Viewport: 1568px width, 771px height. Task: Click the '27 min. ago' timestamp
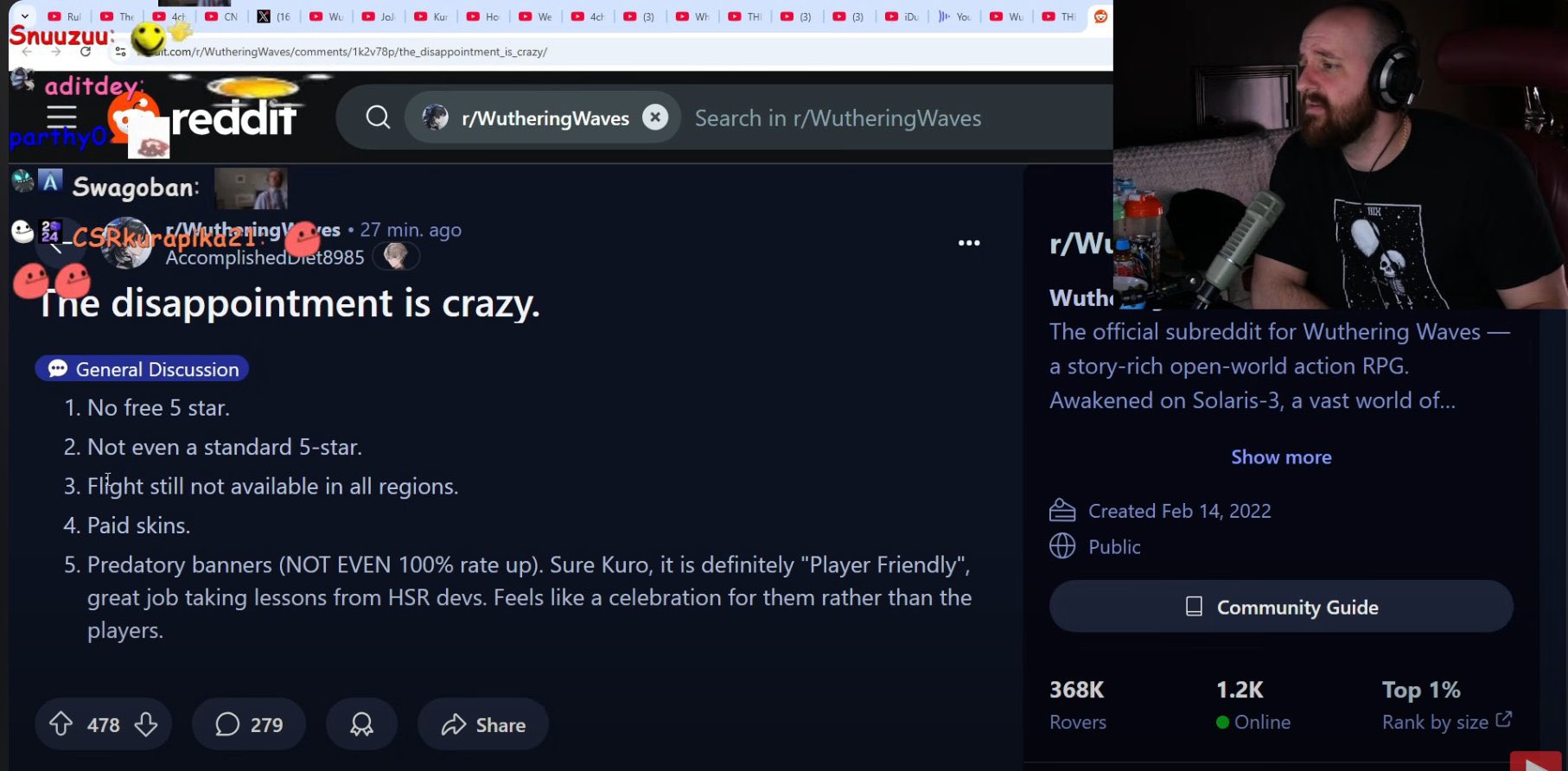click(411, 230)
